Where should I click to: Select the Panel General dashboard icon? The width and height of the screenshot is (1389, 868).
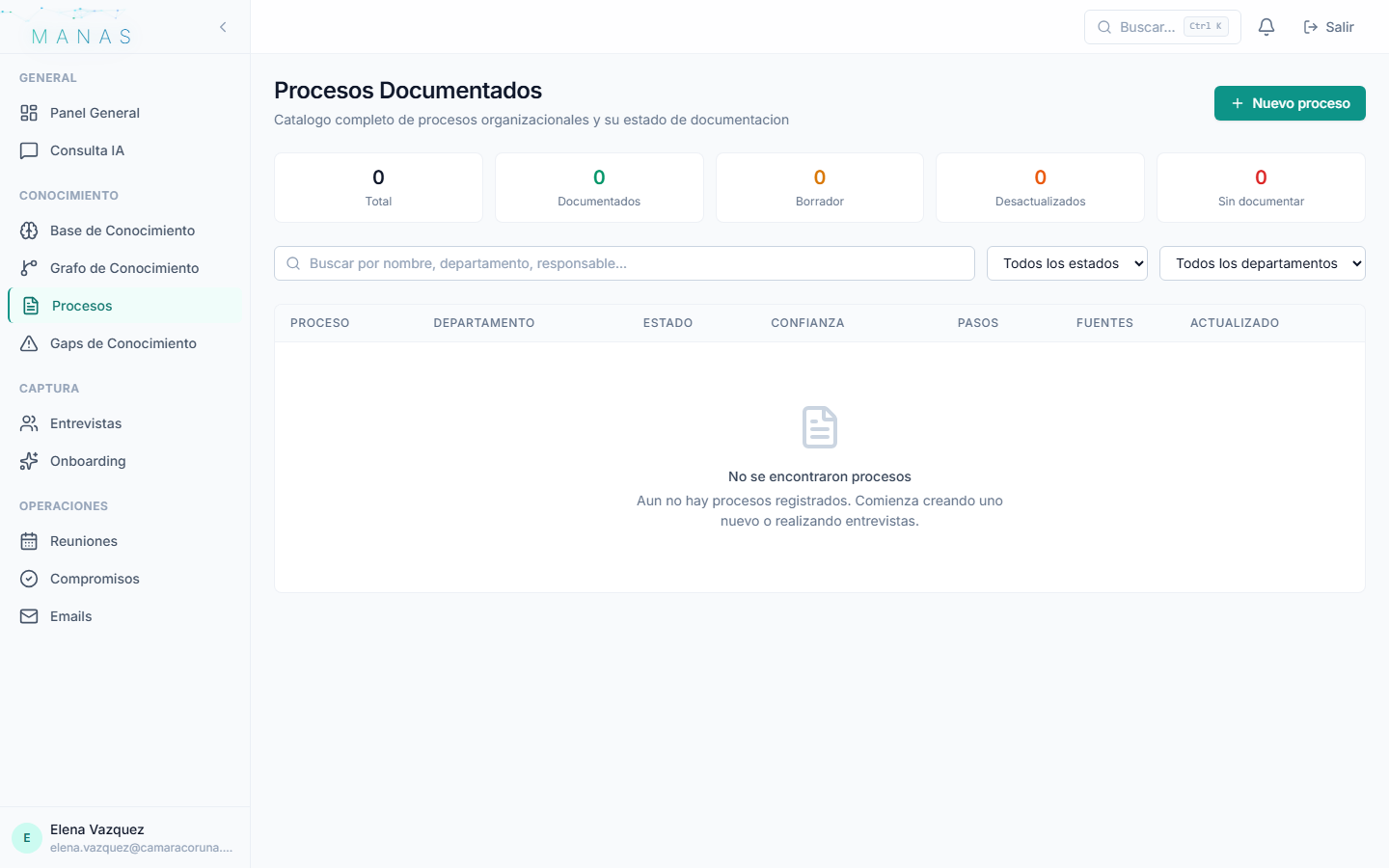coord(29,113)
